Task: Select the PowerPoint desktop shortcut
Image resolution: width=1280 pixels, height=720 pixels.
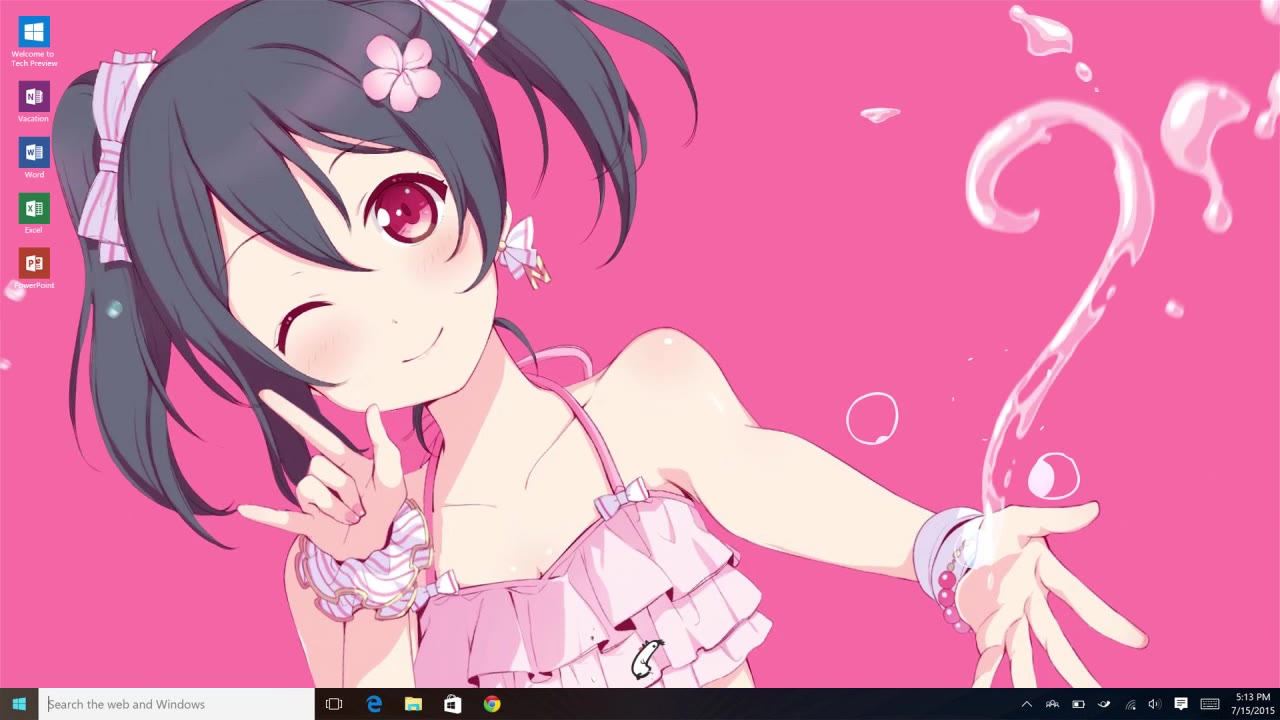Action: tap(34, 269)
